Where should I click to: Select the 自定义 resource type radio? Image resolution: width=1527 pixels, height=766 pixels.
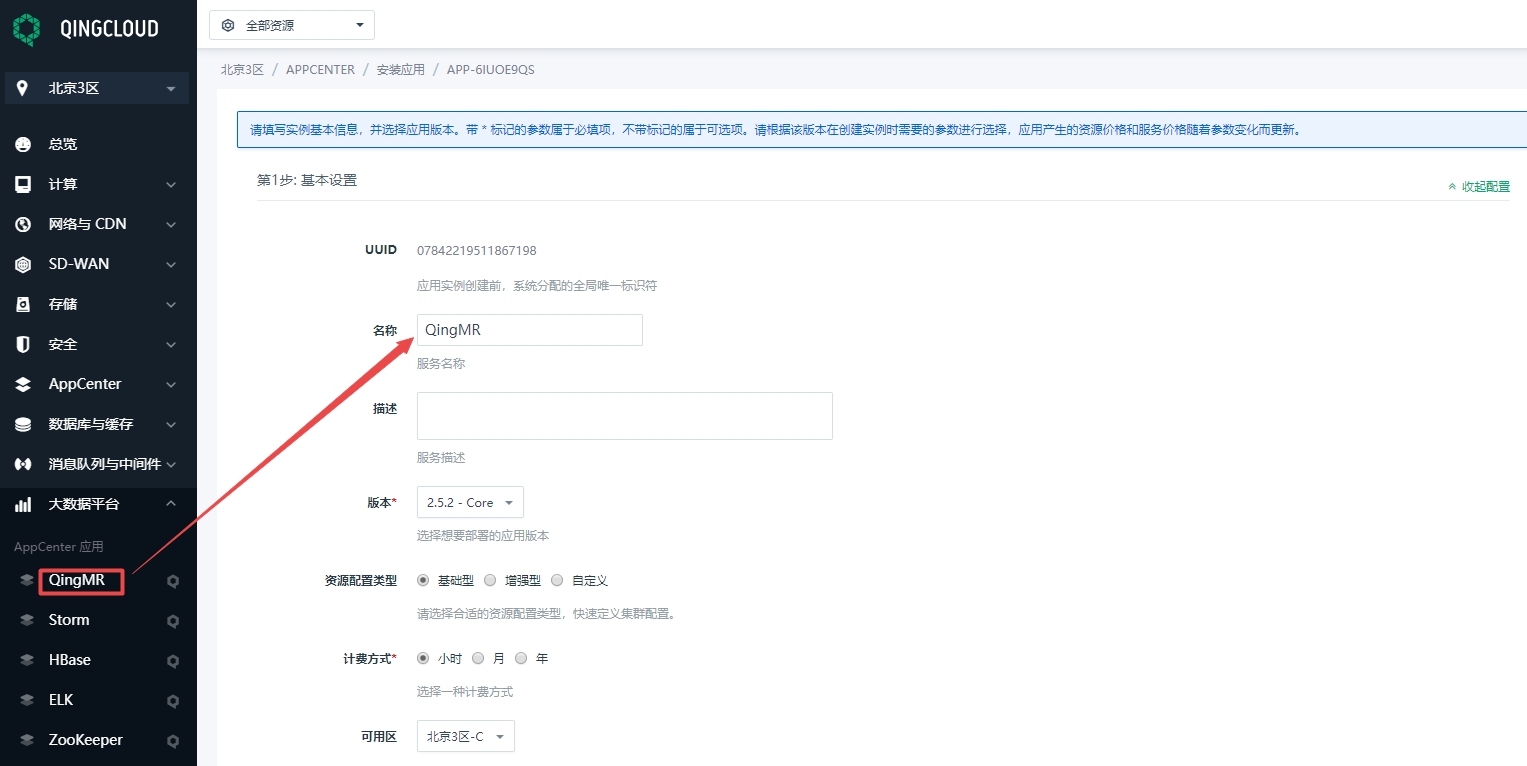[557, 580]
